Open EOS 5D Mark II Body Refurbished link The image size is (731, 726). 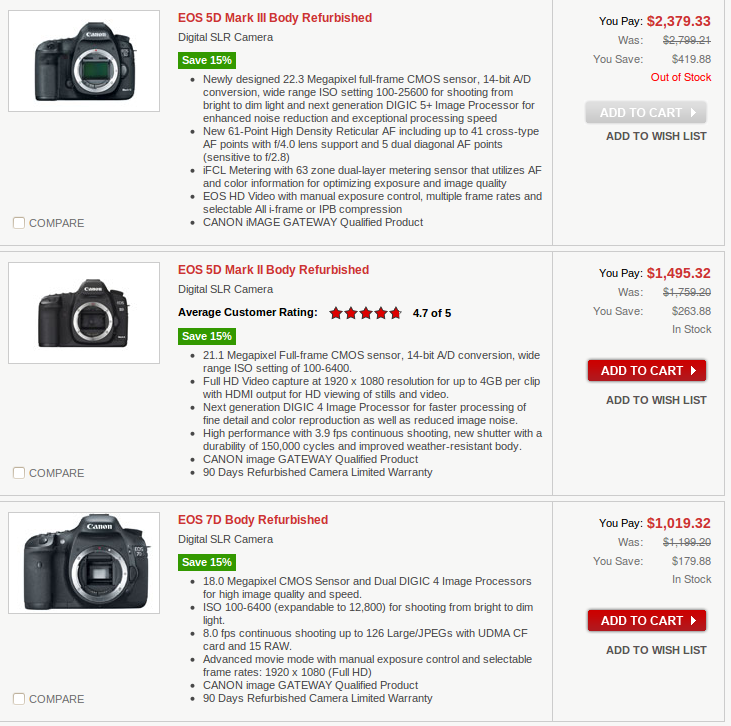(273, 270)
